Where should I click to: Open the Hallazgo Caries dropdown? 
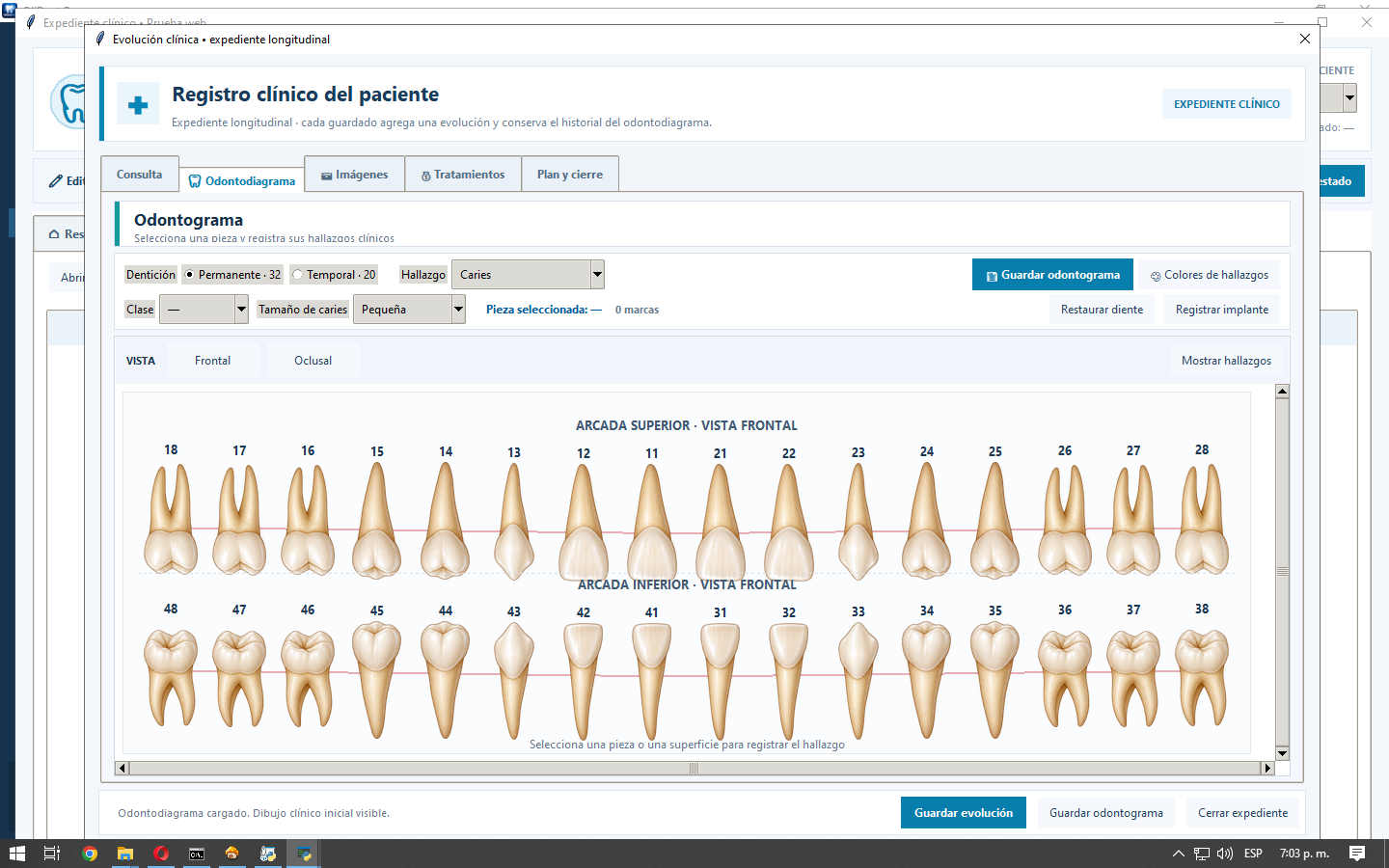pyautogui.click(x=528, y=275)
